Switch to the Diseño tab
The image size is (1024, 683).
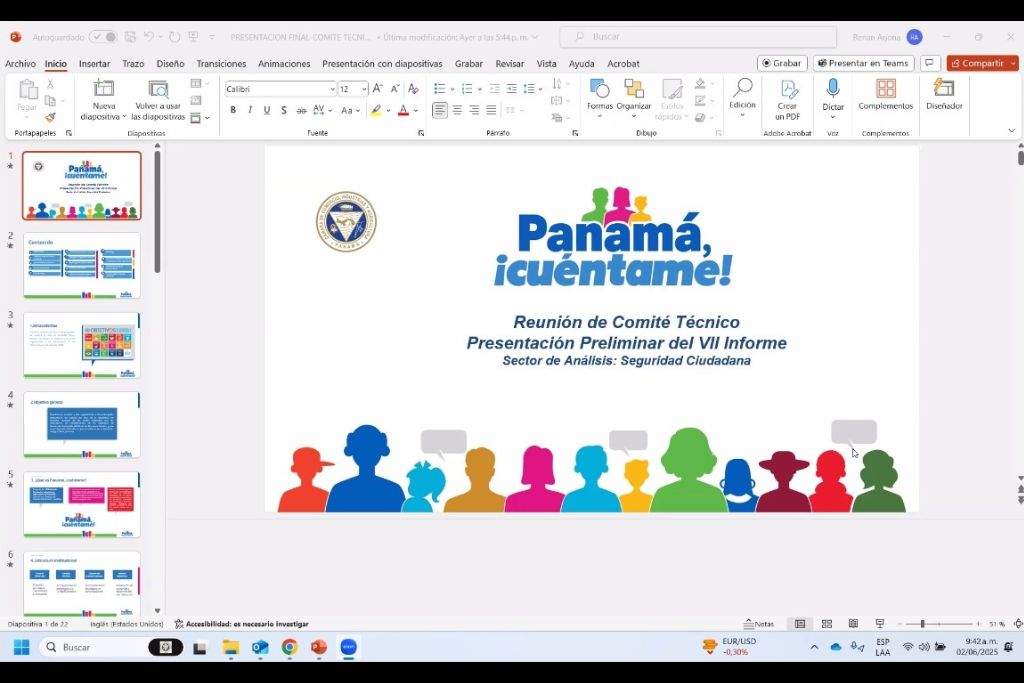click(170, 63)
